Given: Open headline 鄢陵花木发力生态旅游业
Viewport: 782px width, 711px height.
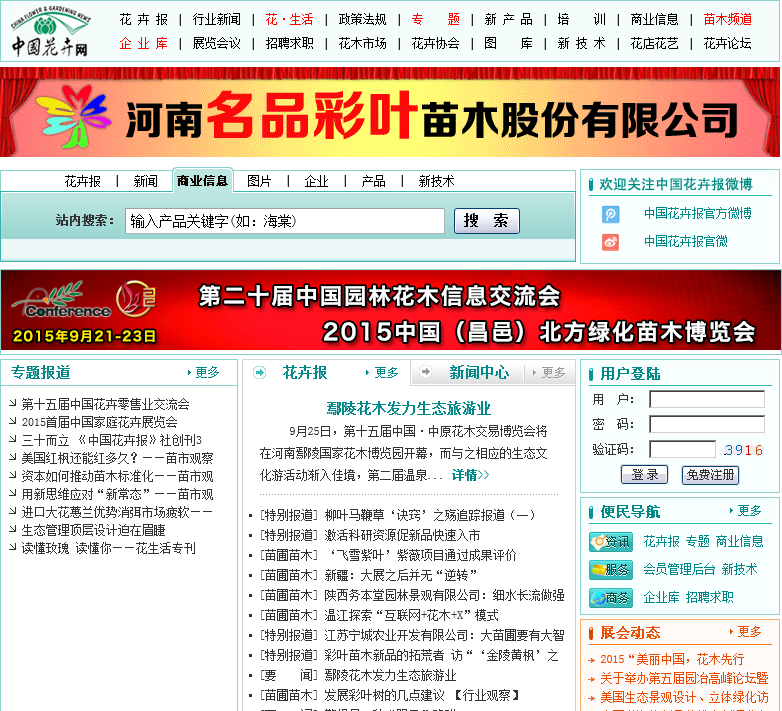Looking at the screenshot, I should (408, 408).
